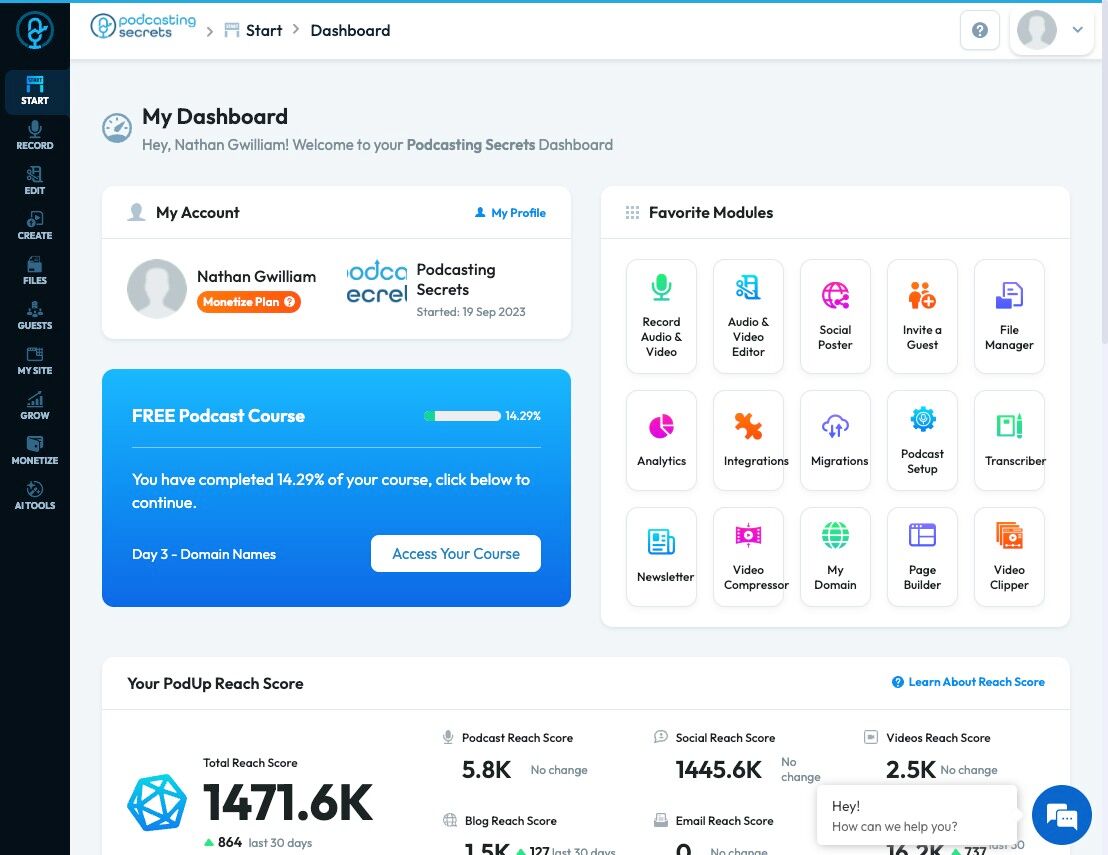
Task: Select Start in the sidebar
Action: click(x=35, y=91)
